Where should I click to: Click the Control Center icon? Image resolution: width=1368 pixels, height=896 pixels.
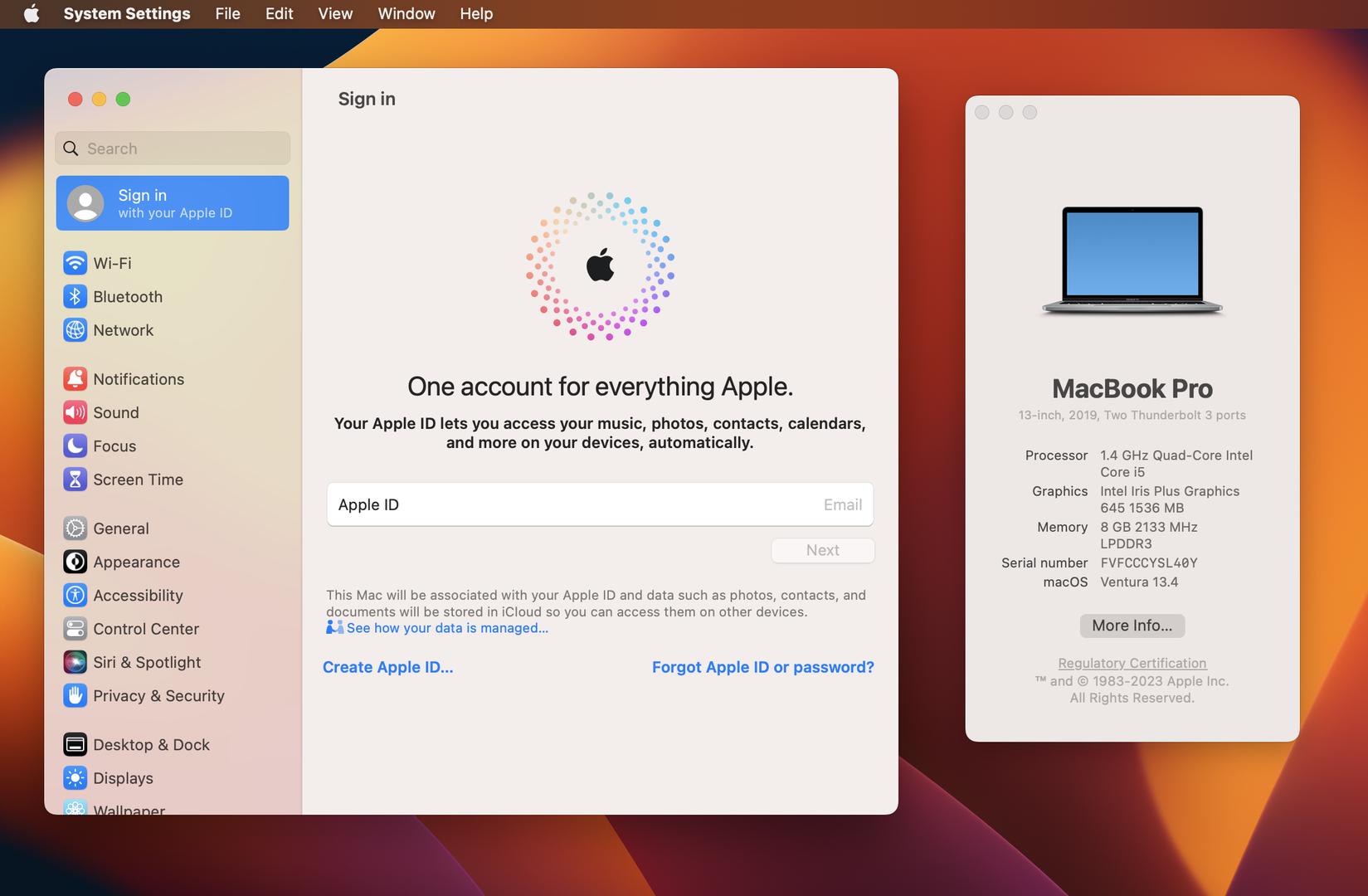click(75, 629)
